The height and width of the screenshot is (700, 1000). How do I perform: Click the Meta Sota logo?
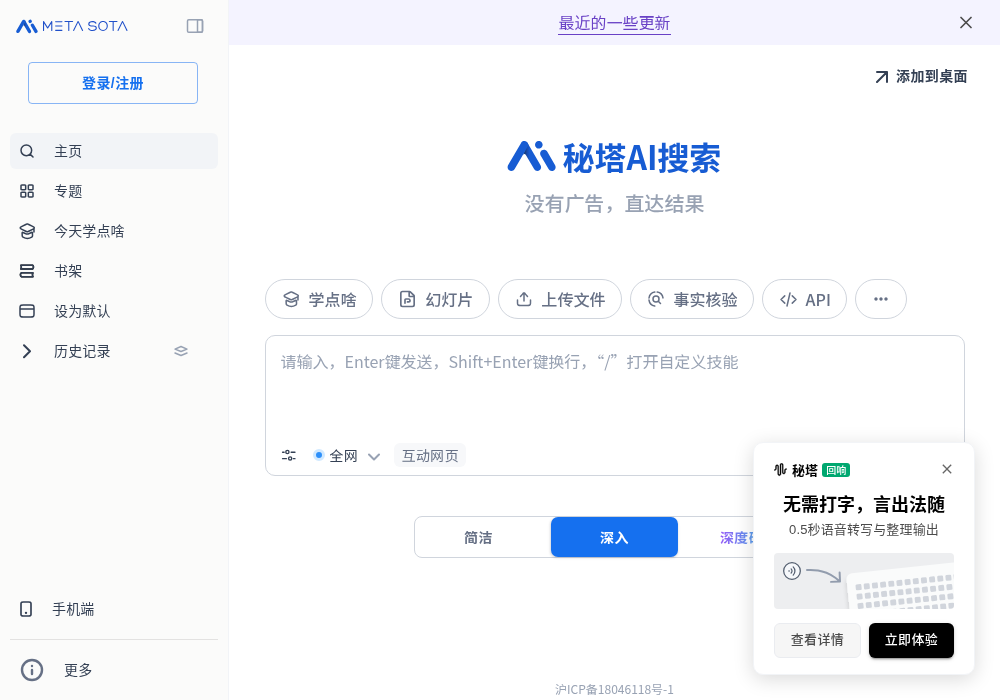71,26
